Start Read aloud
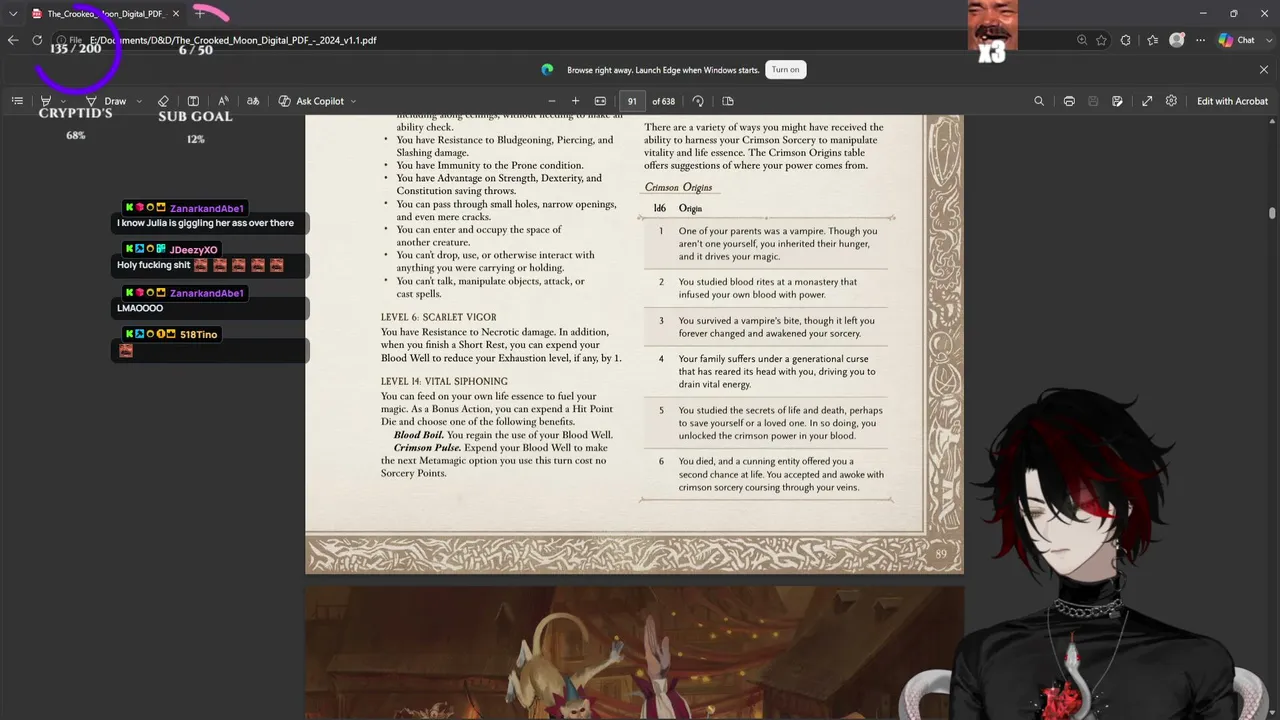The height and width of the screenshot is (720, 1280). click(223, 101)
